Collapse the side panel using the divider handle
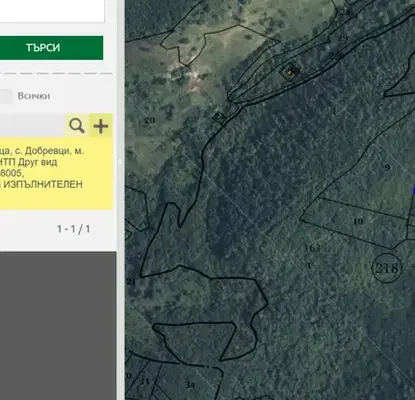 point(120,162)
